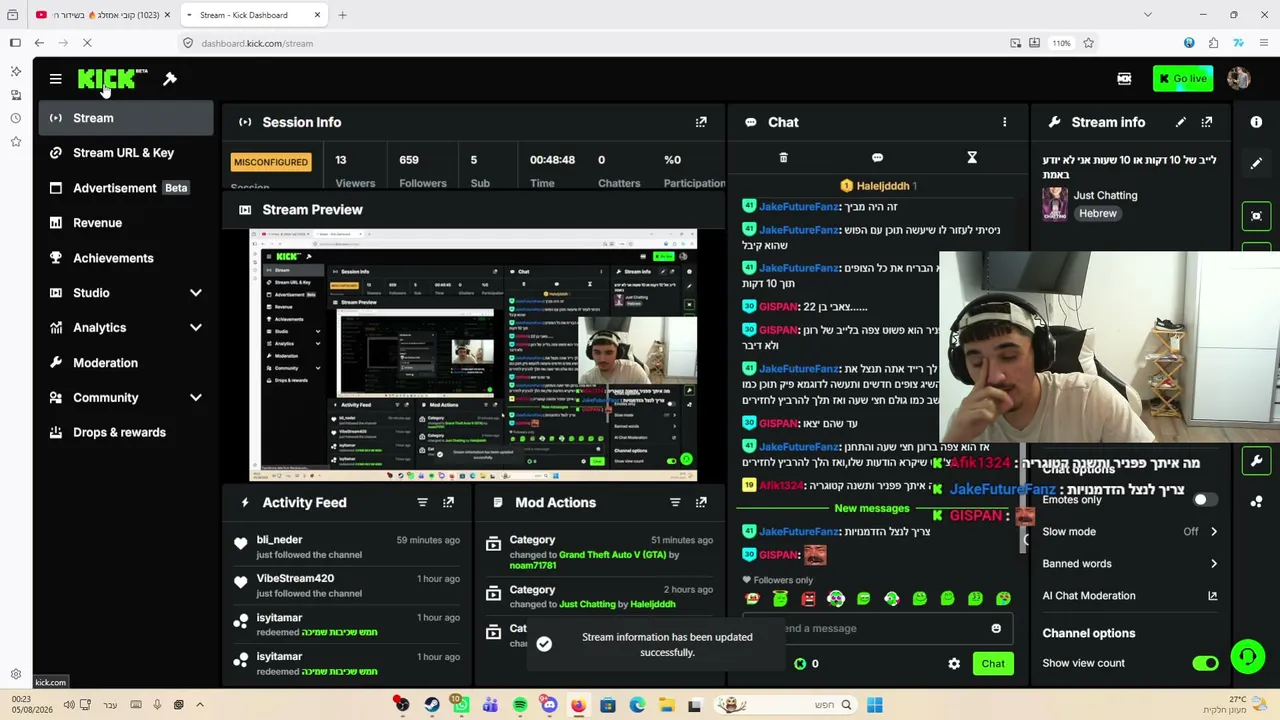Image resolution: width=1280 pixels, height=720 pixels.
Task: Go to Advertisement Beta page
Action: point(126,188)
